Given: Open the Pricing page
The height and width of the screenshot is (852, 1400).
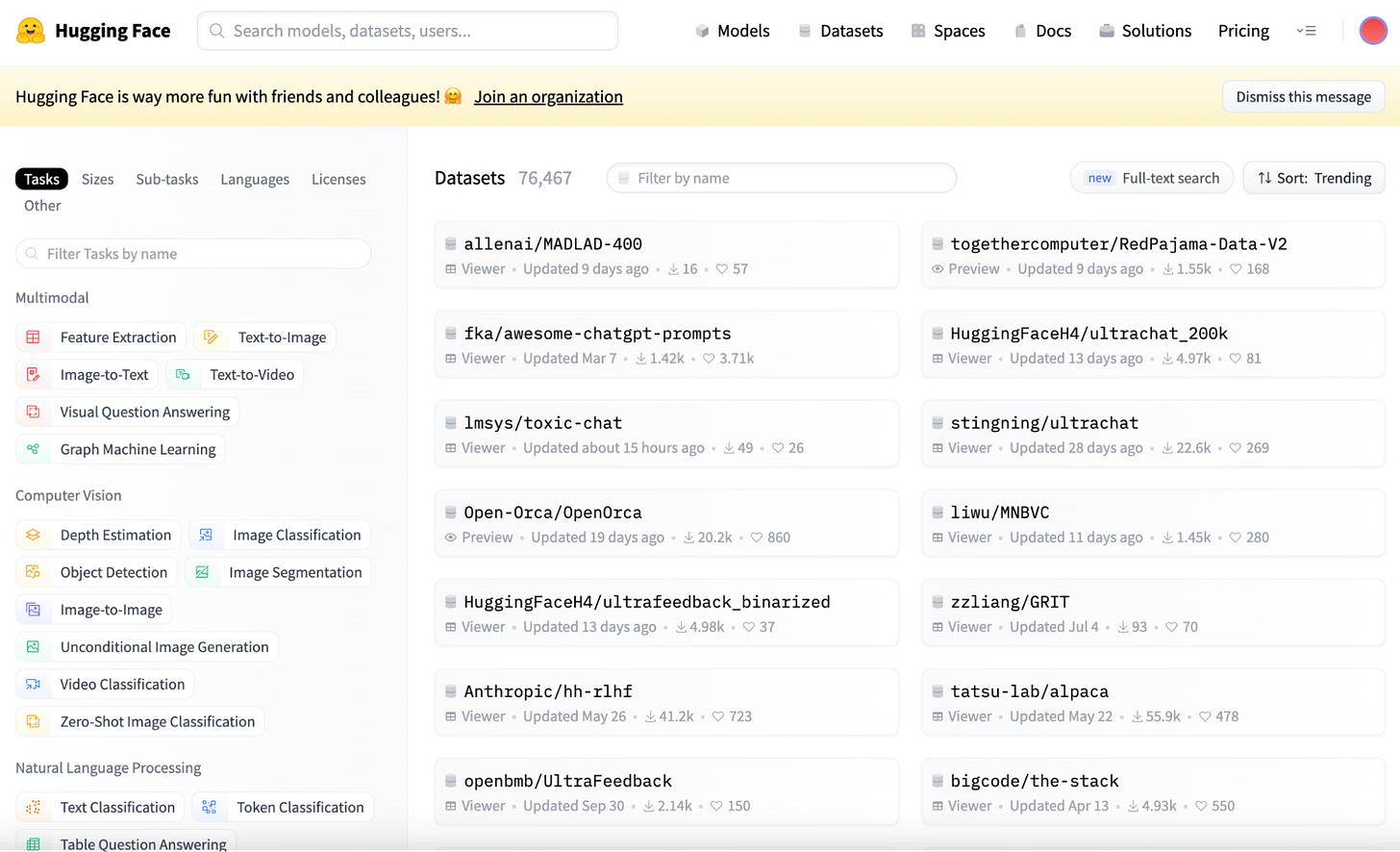Looking at the screenshot, I should click(x=1243, y=31).
